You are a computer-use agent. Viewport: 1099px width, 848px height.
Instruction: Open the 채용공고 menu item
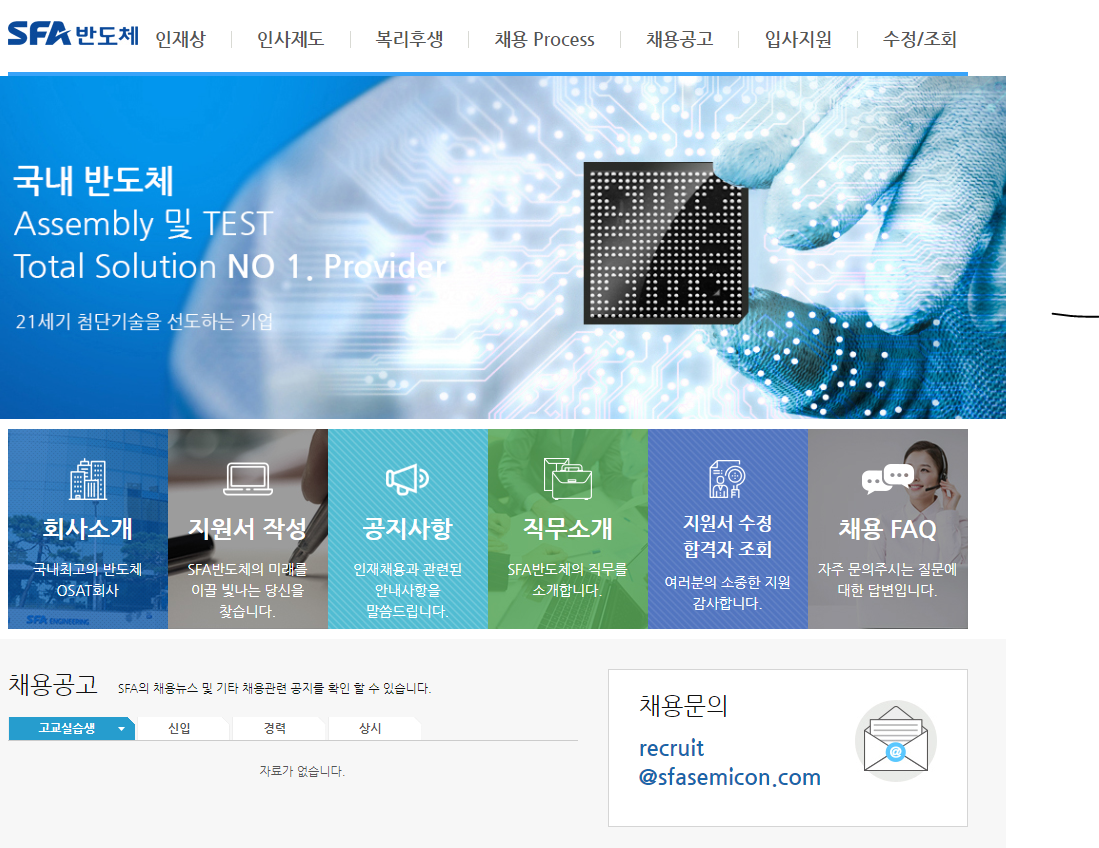pyautogui.click(x=679, y=39)
